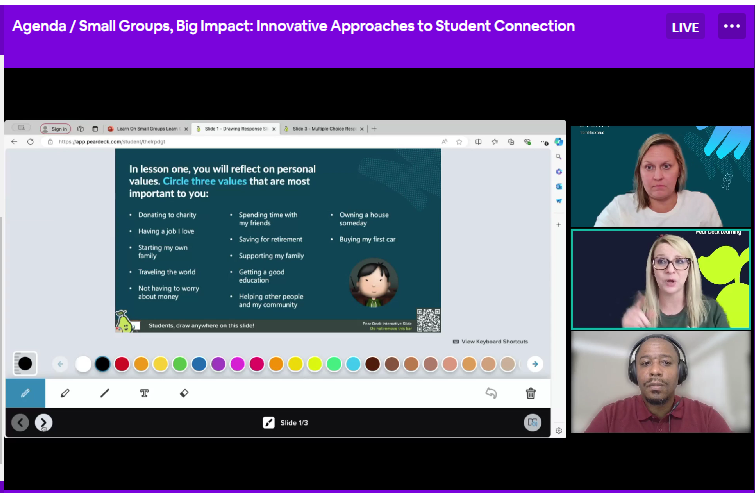Viewport: 755px width, 493px height.
Task: Pick the white color swatch
Action: pos(83,364)
